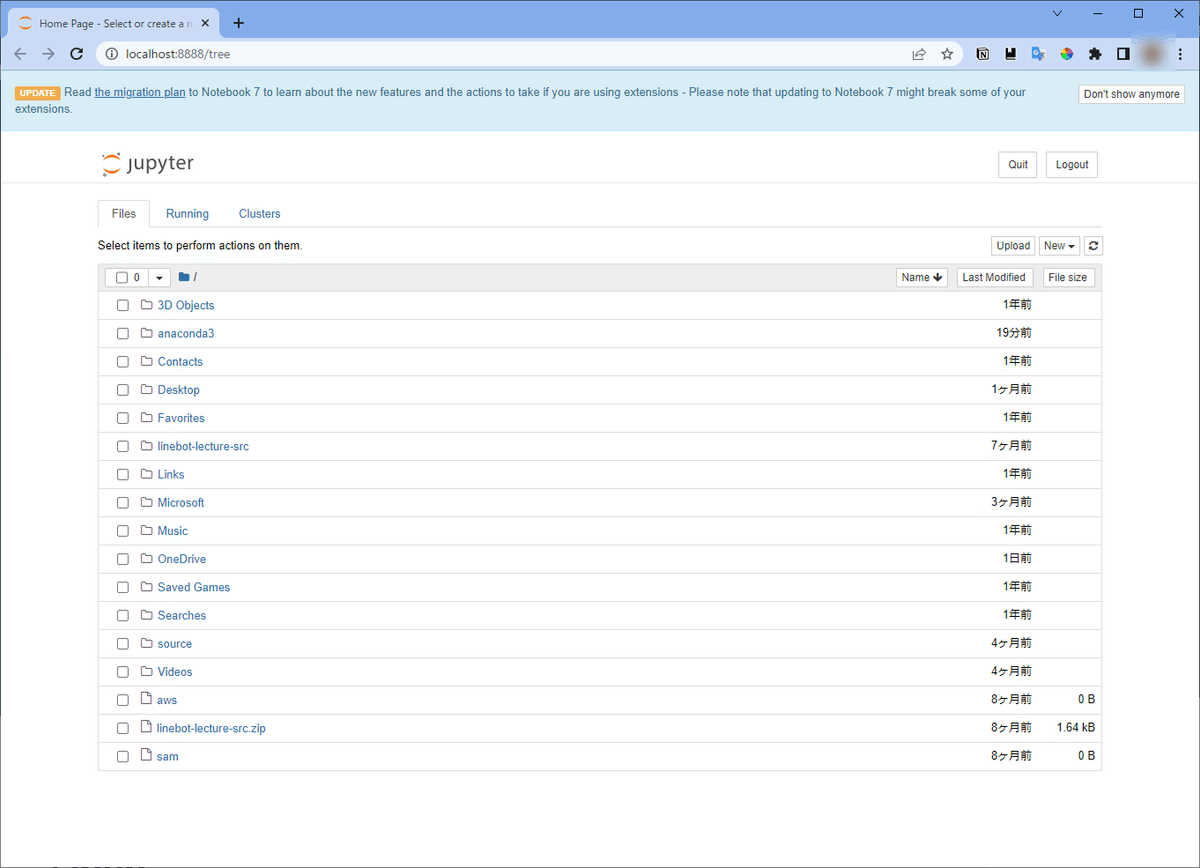This screenshot has height=868, width=1200.
Task: Sort the list by File size
Action: 1068,277
